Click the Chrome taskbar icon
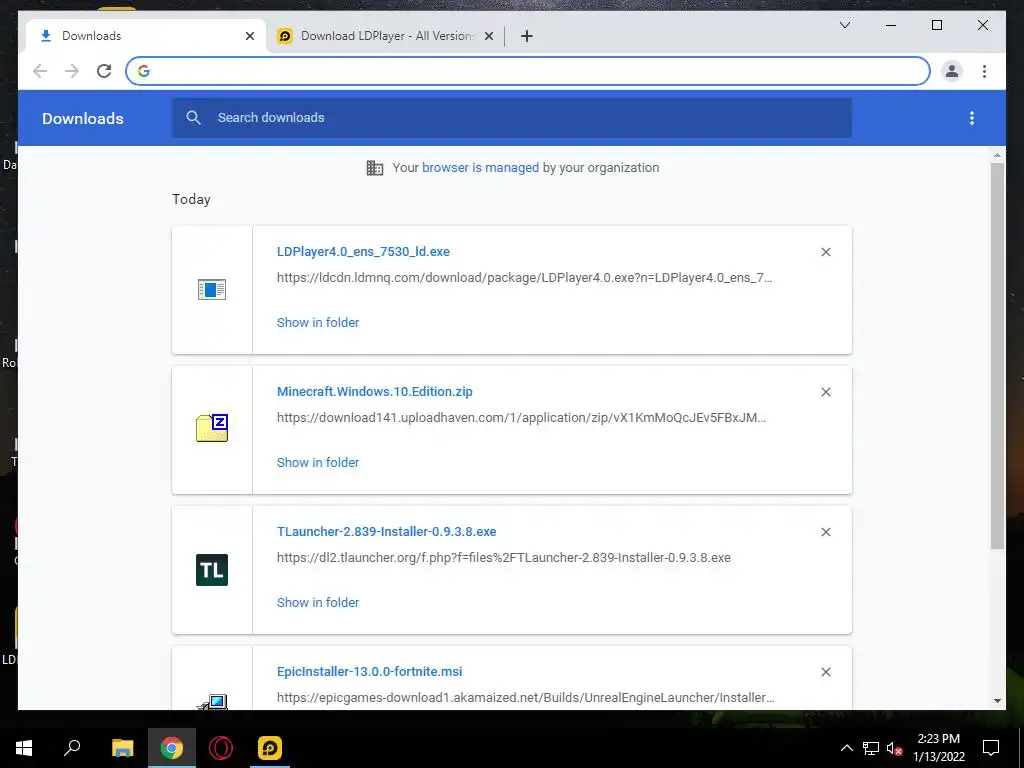1024x768 pixels. click(x=172, y=748)
